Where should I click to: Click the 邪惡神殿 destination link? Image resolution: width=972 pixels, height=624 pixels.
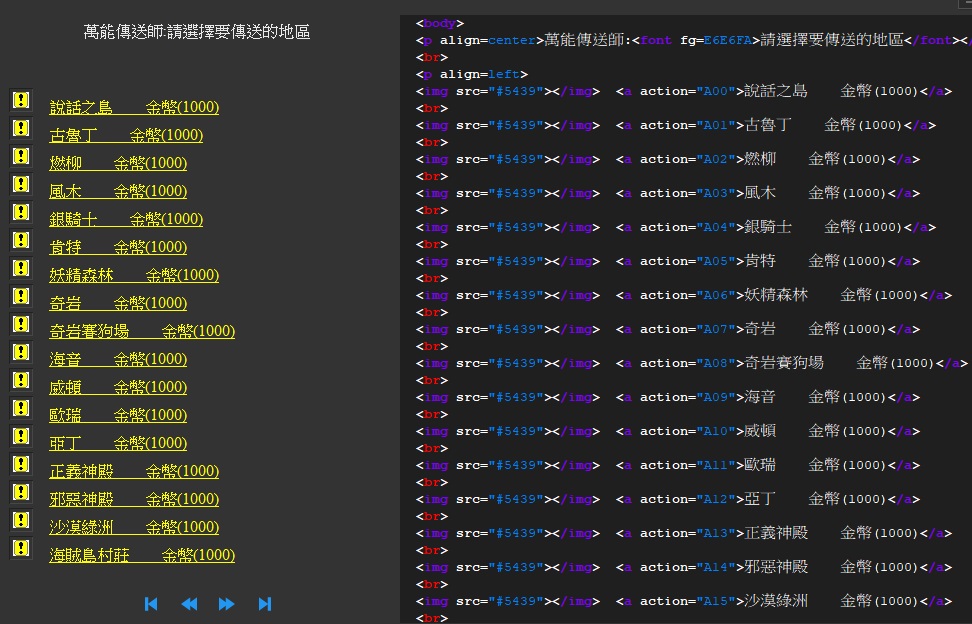(134, 499)
